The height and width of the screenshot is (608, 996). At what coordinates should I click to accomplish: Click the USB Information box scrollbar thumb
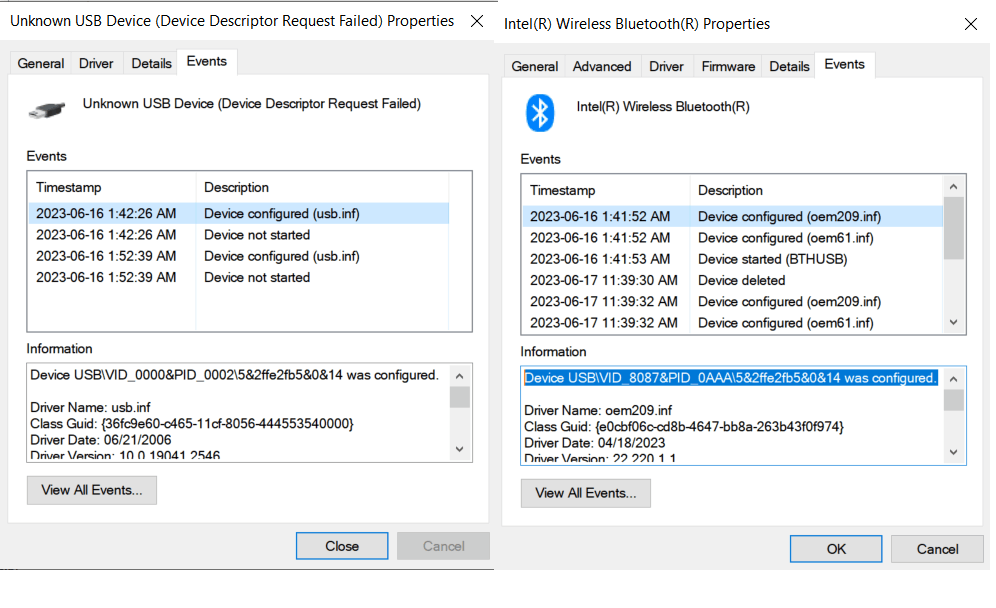click(459, 397)
